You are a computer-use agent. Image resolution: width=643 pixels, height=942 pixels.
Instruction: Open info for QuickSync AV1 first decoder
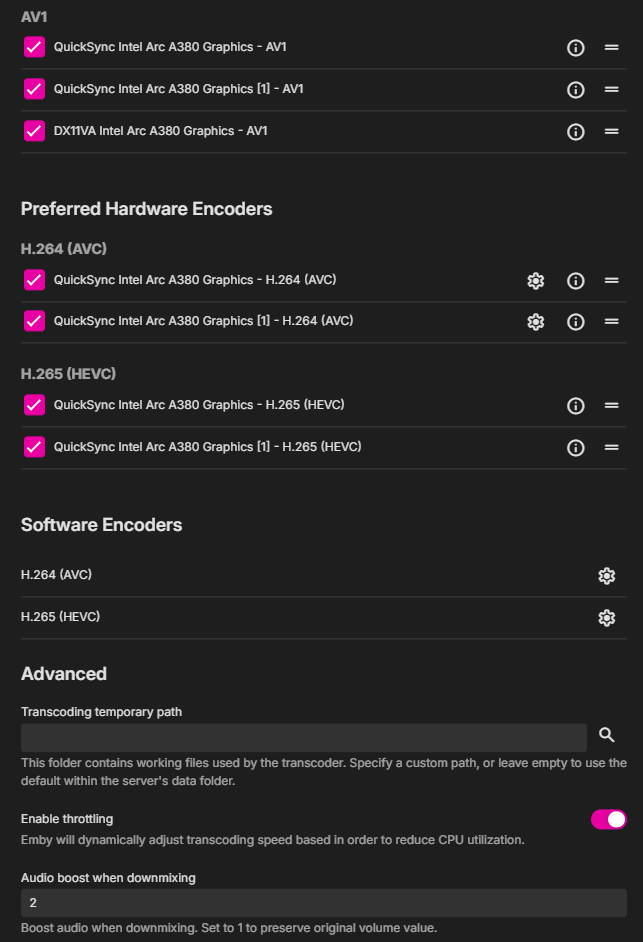click(x=575, y=48)
